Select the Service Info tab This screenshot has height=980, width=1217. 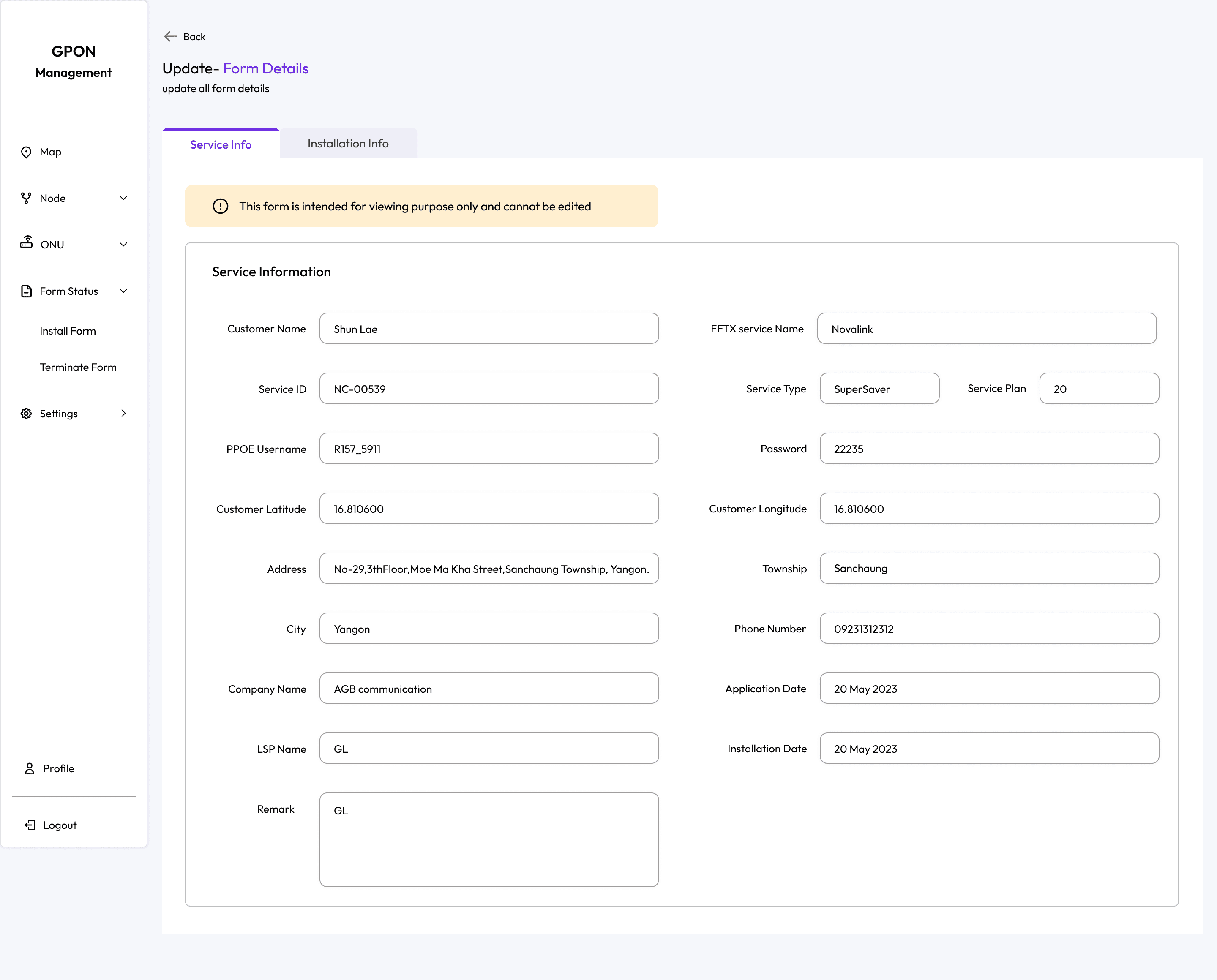click(x=220, y=144)
